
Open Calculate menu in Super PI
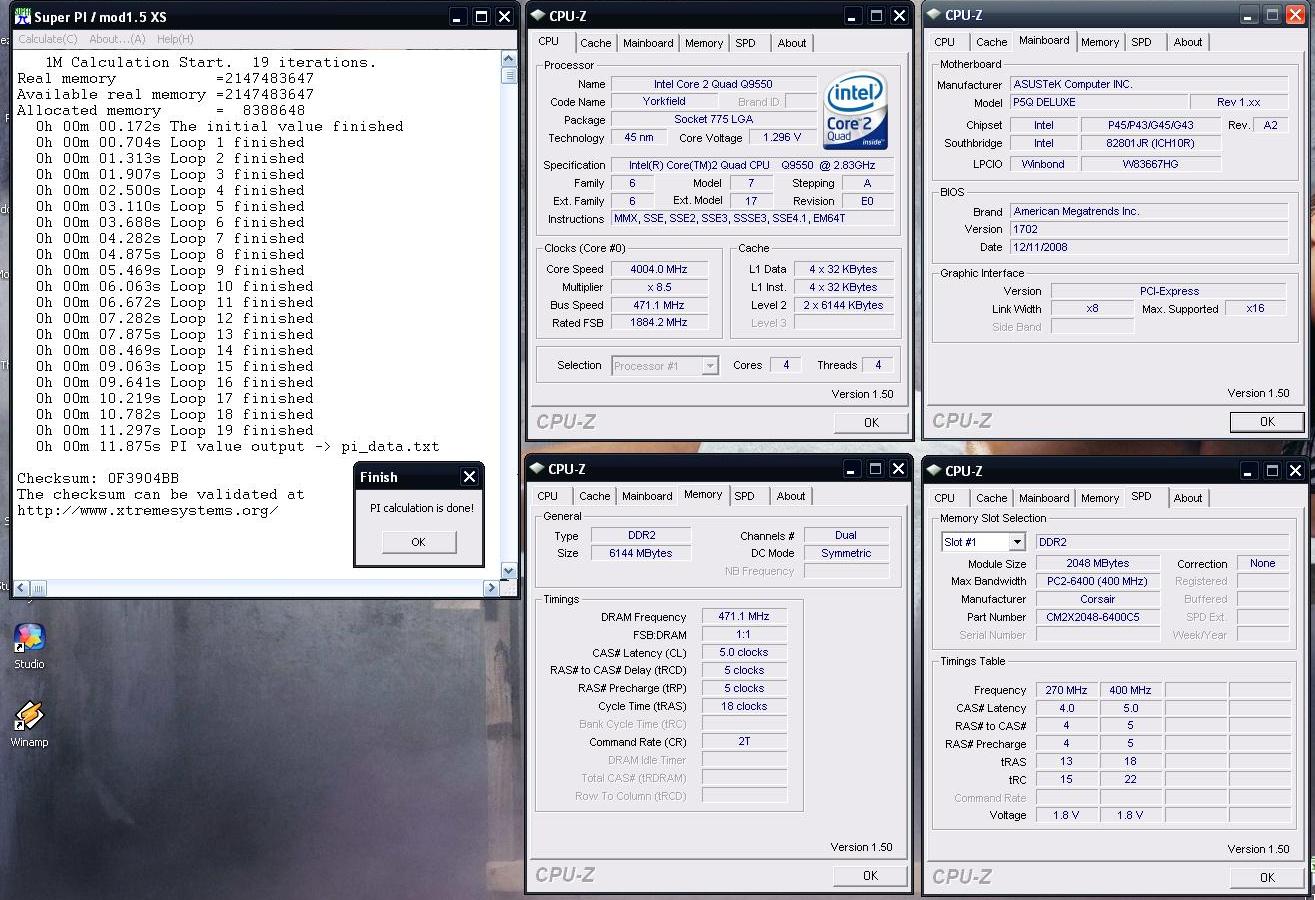point(48,39)
